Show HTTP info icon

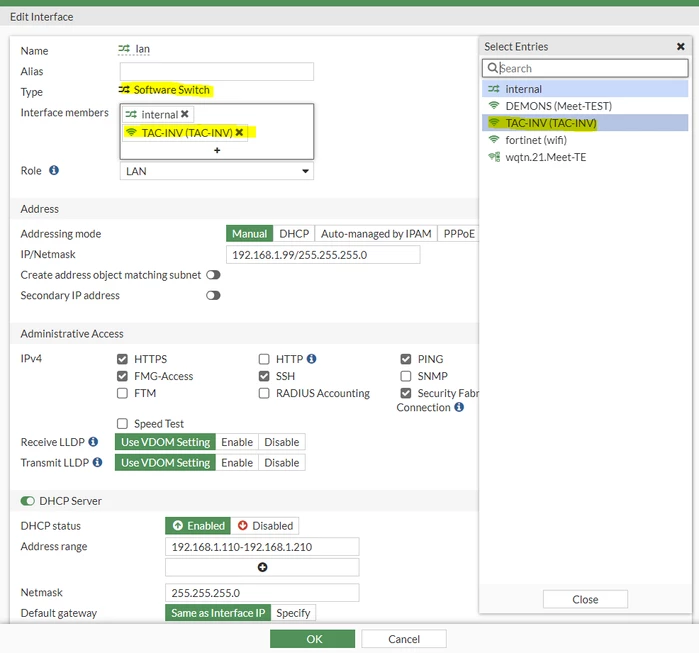click(x=312, y=358)
